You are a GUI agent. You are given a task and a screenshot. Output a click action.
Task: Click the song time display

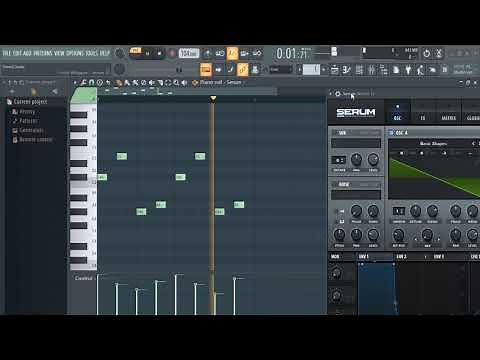point(292,53)
